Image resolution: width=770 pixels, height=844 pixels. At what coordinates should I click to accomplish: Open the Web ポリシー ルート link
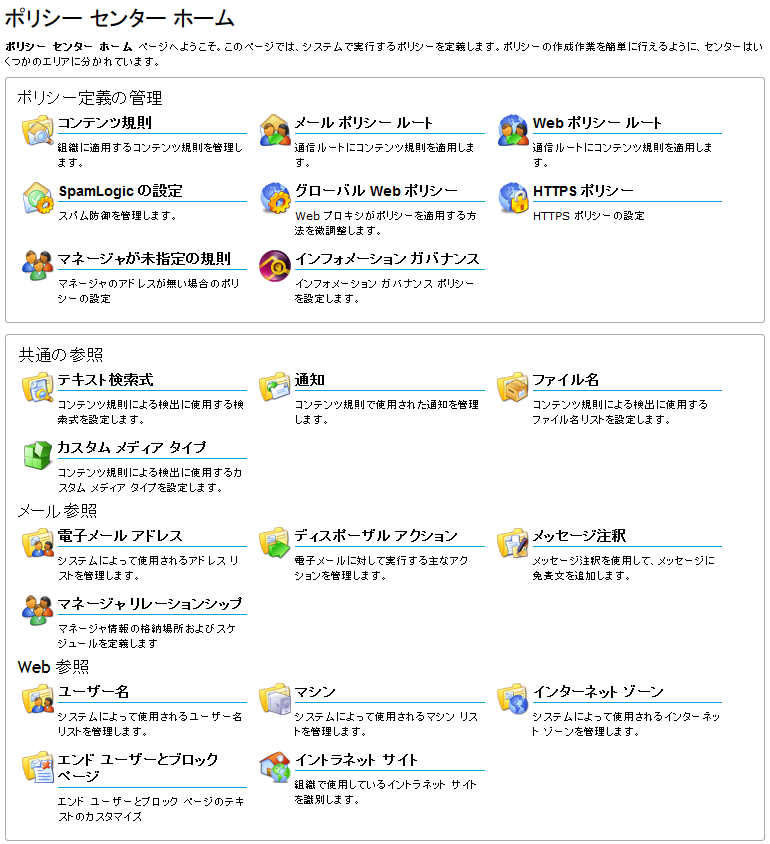597,123
